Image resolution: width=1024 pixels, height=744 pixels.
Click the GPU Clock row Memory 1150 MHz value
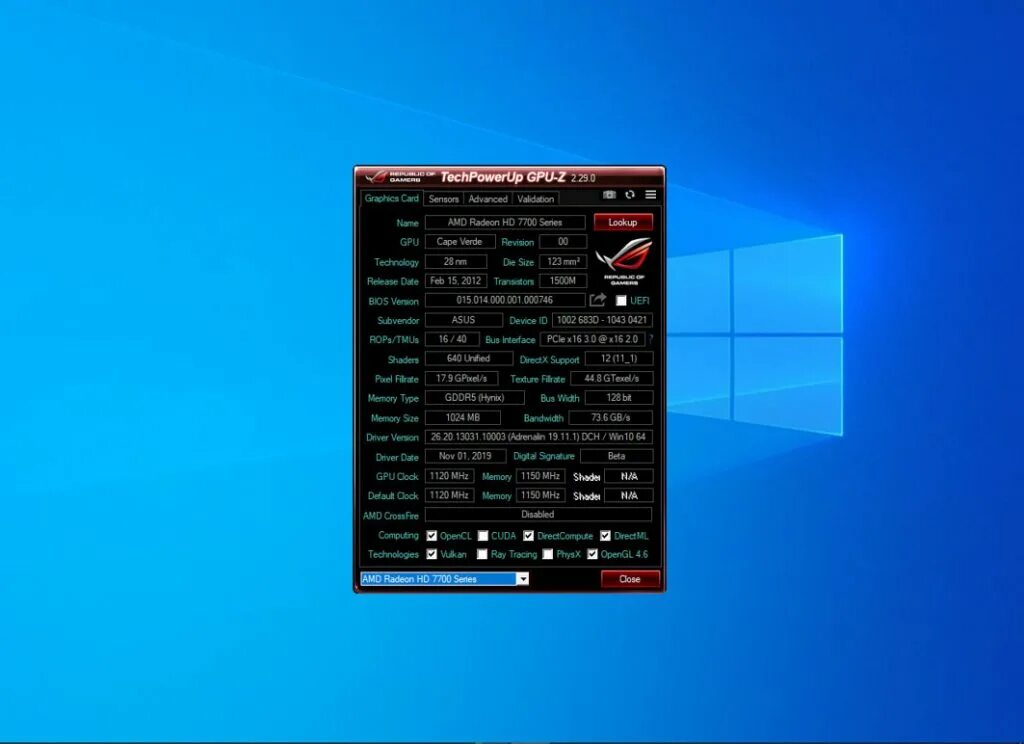[540, 476]
